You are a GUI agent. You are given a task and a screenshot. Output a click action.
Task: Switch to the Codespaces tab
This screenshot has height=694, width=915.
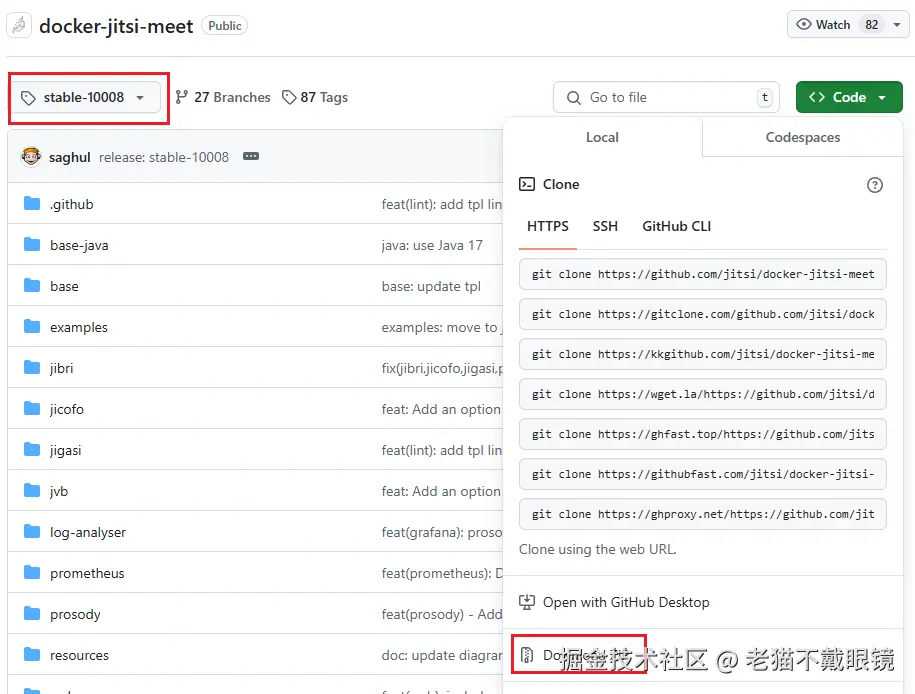click(x=803, y=137)
